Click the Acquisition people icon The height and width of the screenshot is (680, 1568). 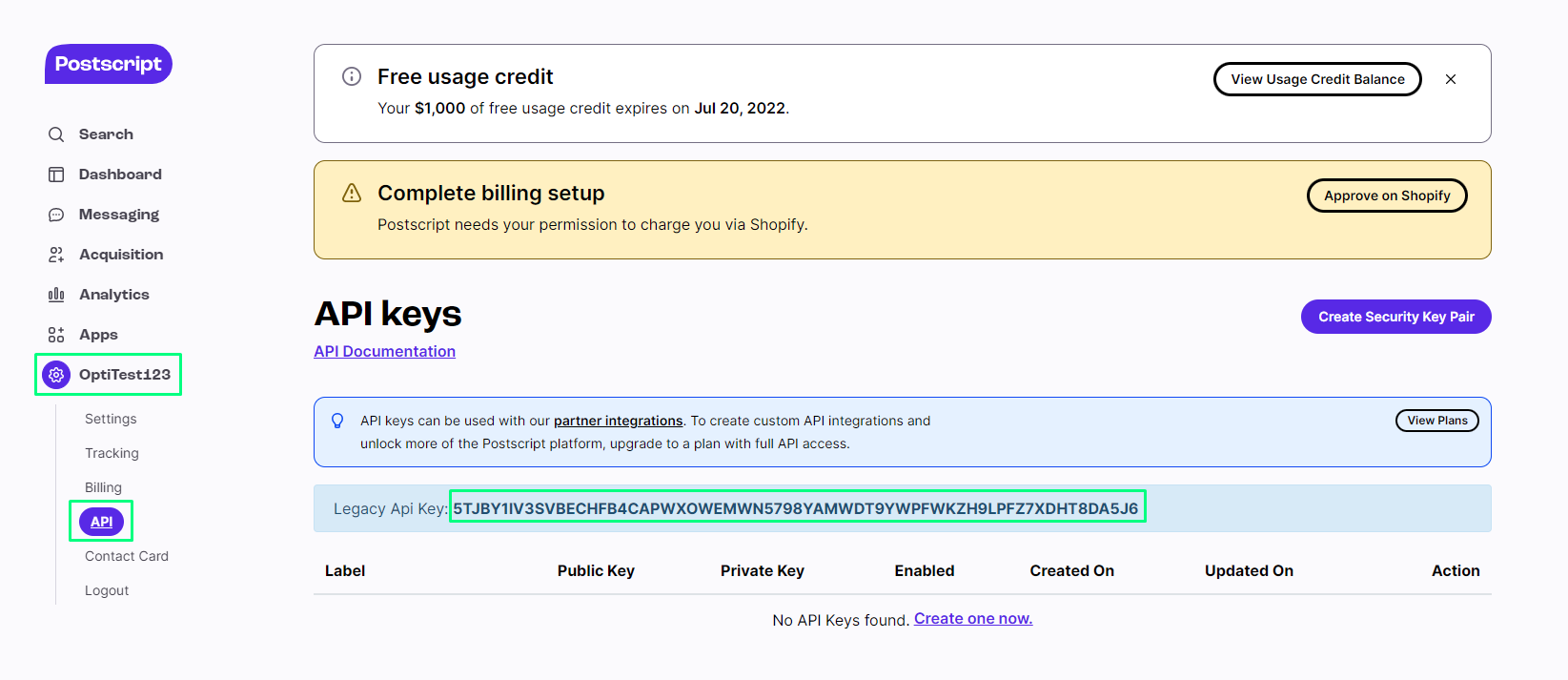point(56,255)
